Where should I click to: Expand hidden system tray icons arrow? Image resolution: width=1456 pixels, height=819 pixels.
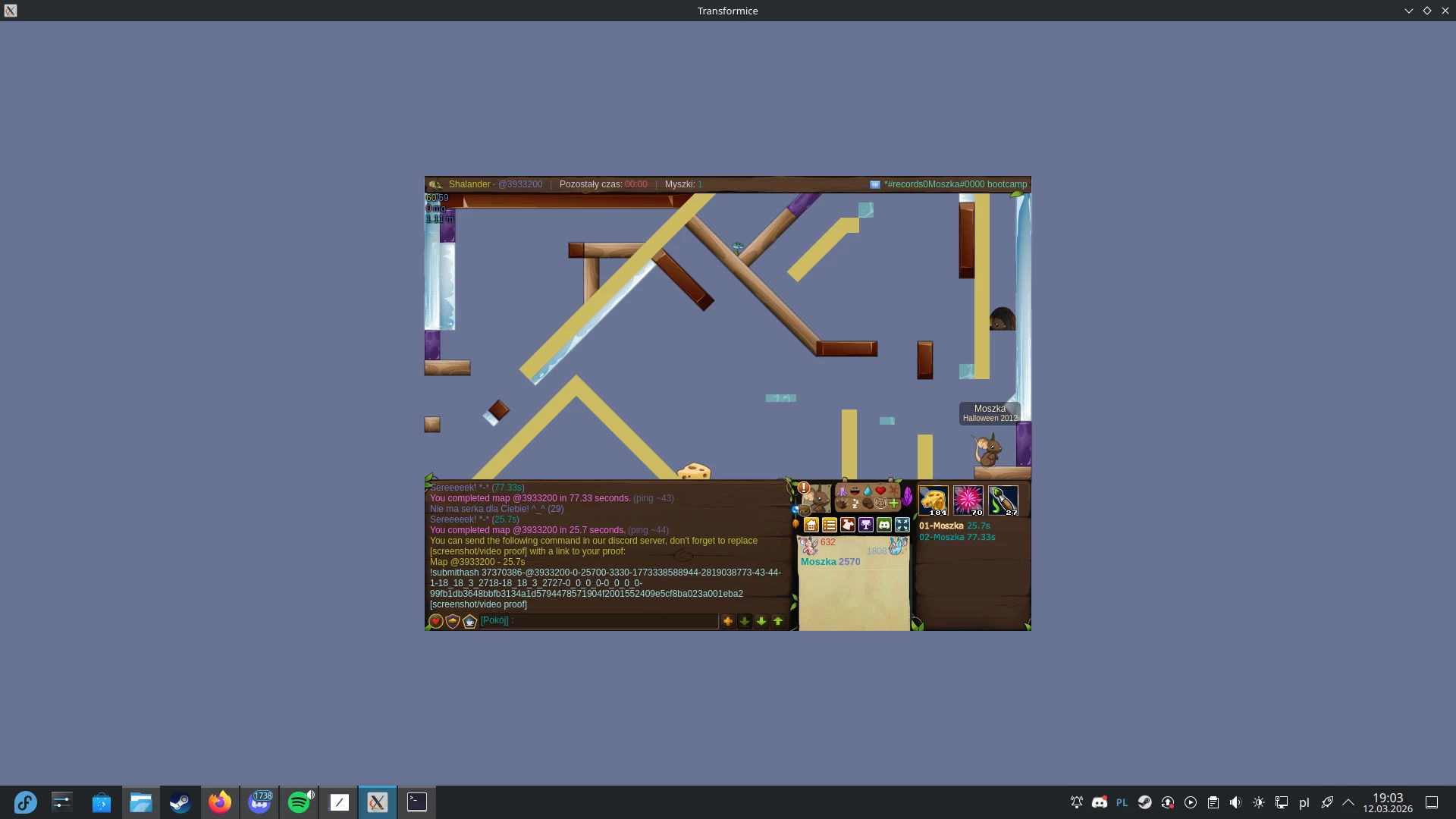click(x=1348, y=802)
